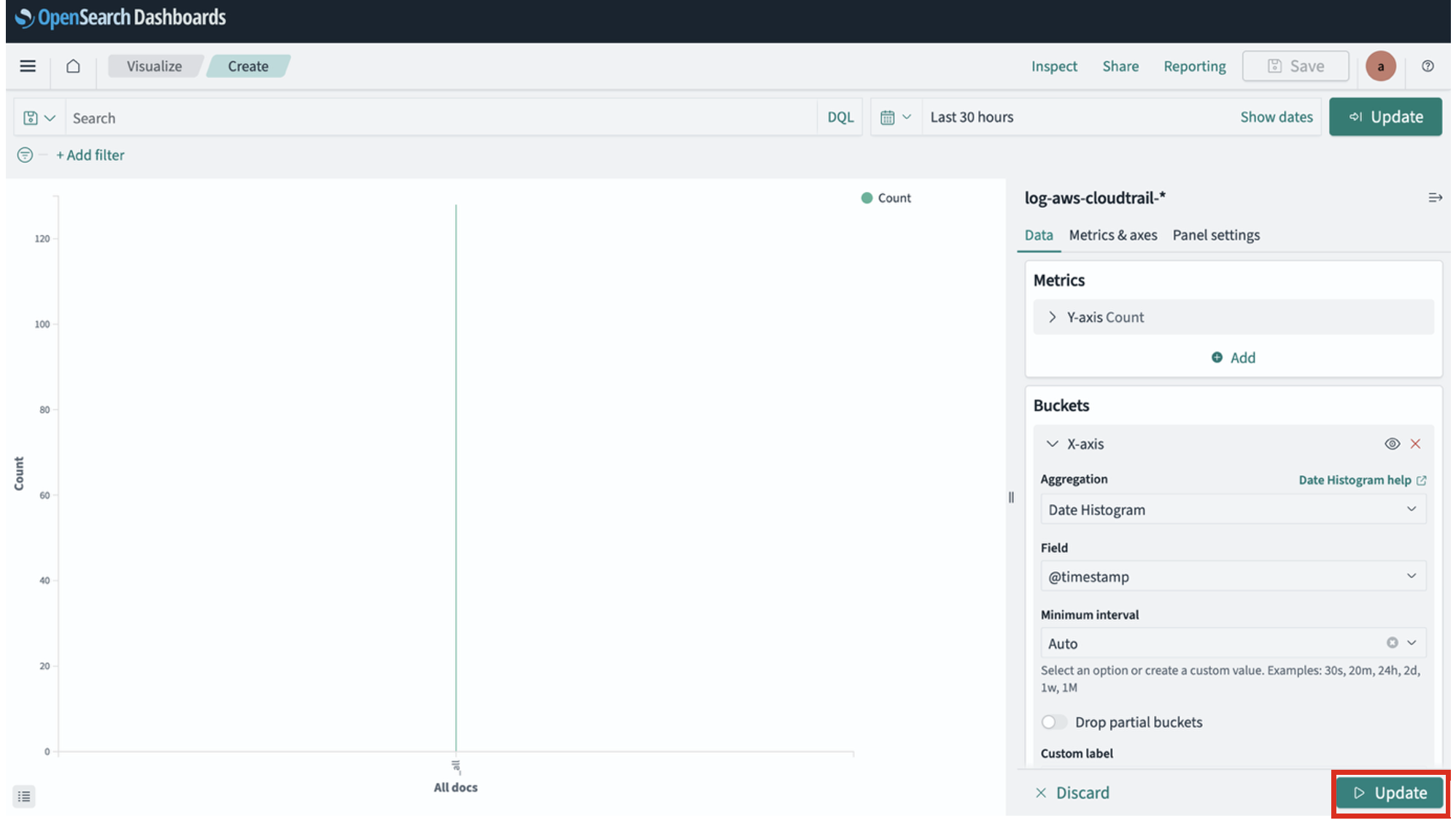Viewport: 1456px width, 823px height.
Task: Go to home via house icon
Action: point(73,66)
